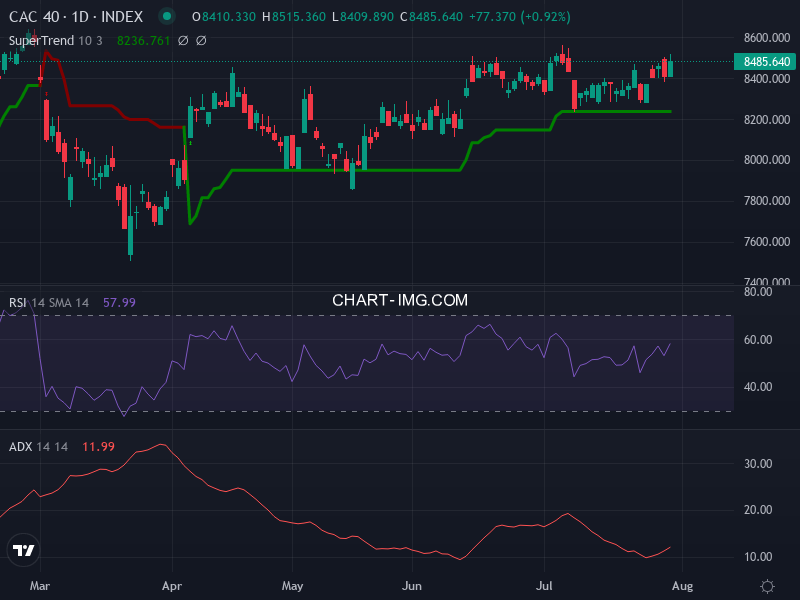Click the ADX 20.00 axis label
The height and width of the screenshot is (600, 800).
758,510
